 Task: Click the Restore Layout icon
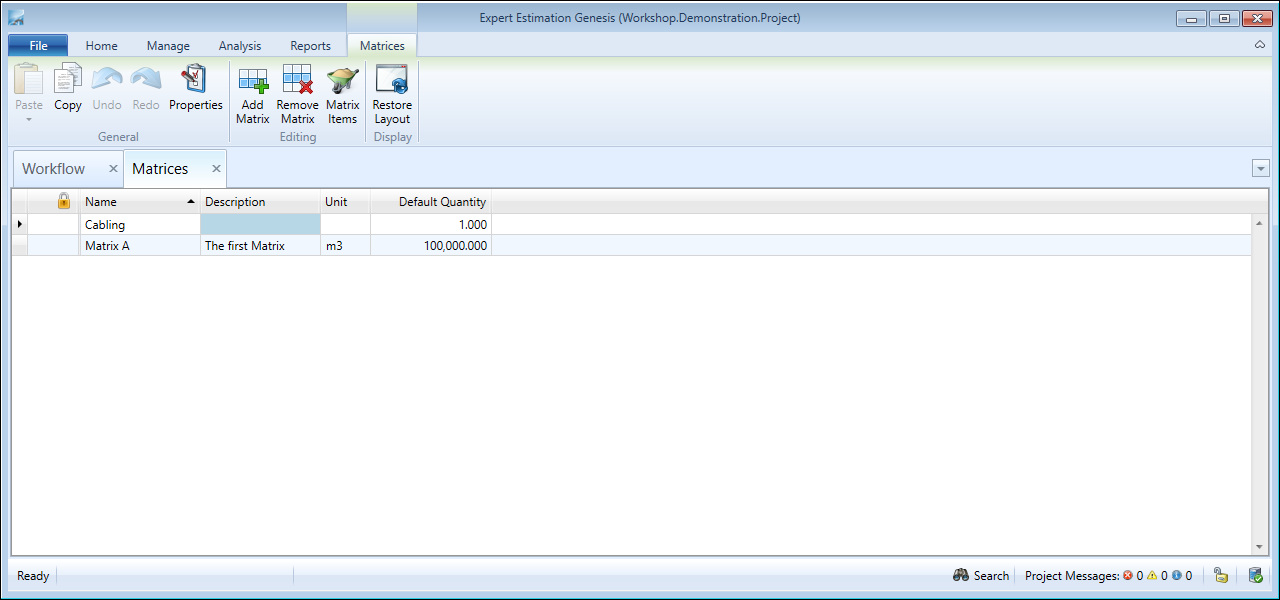[392, 82]
